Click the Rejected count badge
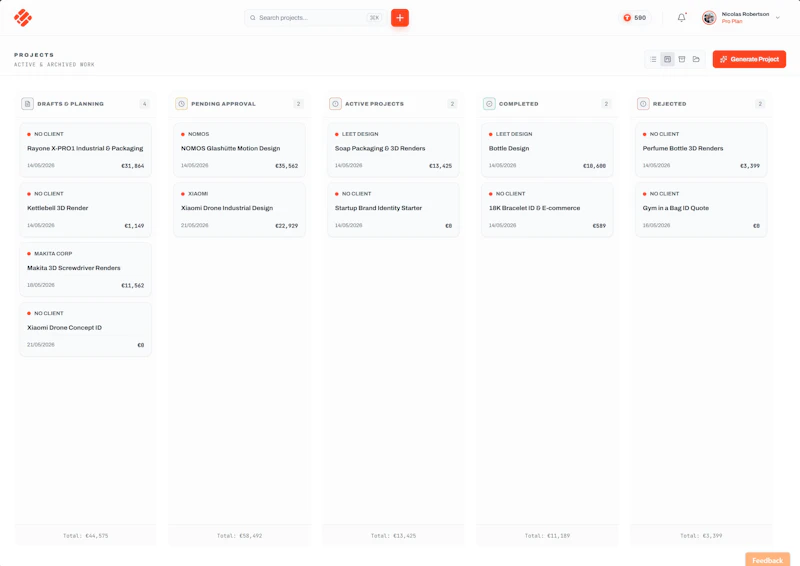This screenshot has height=566, width=800. (x=760, y=104)
